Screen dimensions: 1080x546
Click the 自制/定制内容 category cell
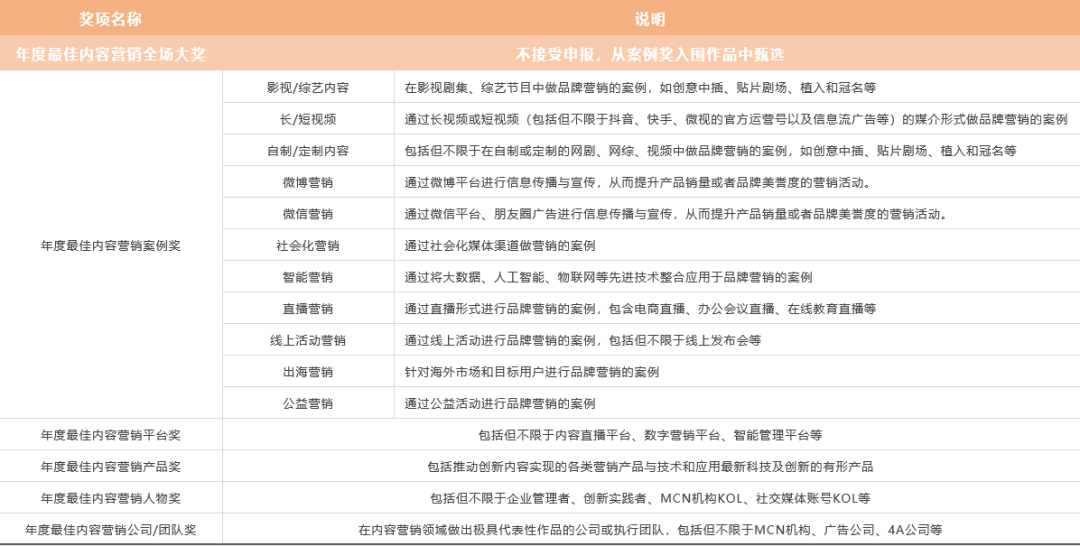tap(308, 151)
